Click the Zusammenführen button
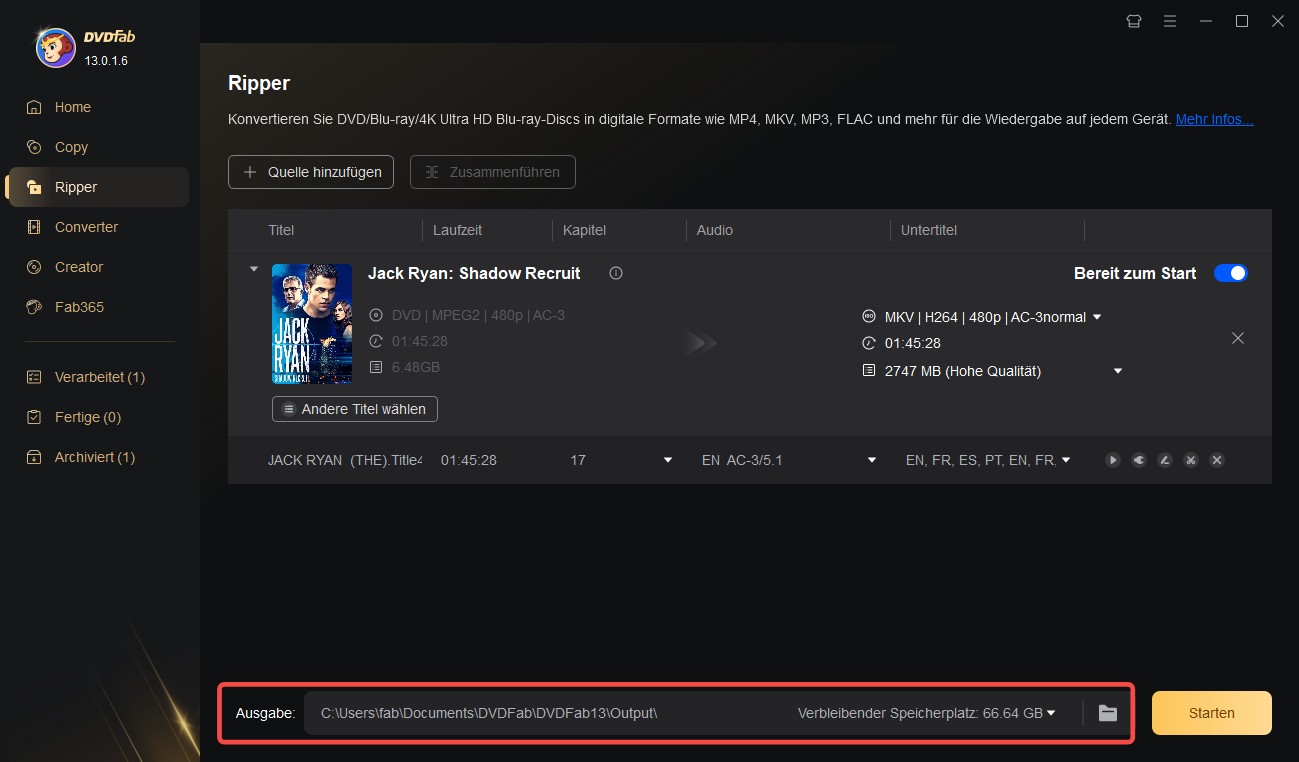Viewport: 1299px width, 762px height. (x=493, y=172)
